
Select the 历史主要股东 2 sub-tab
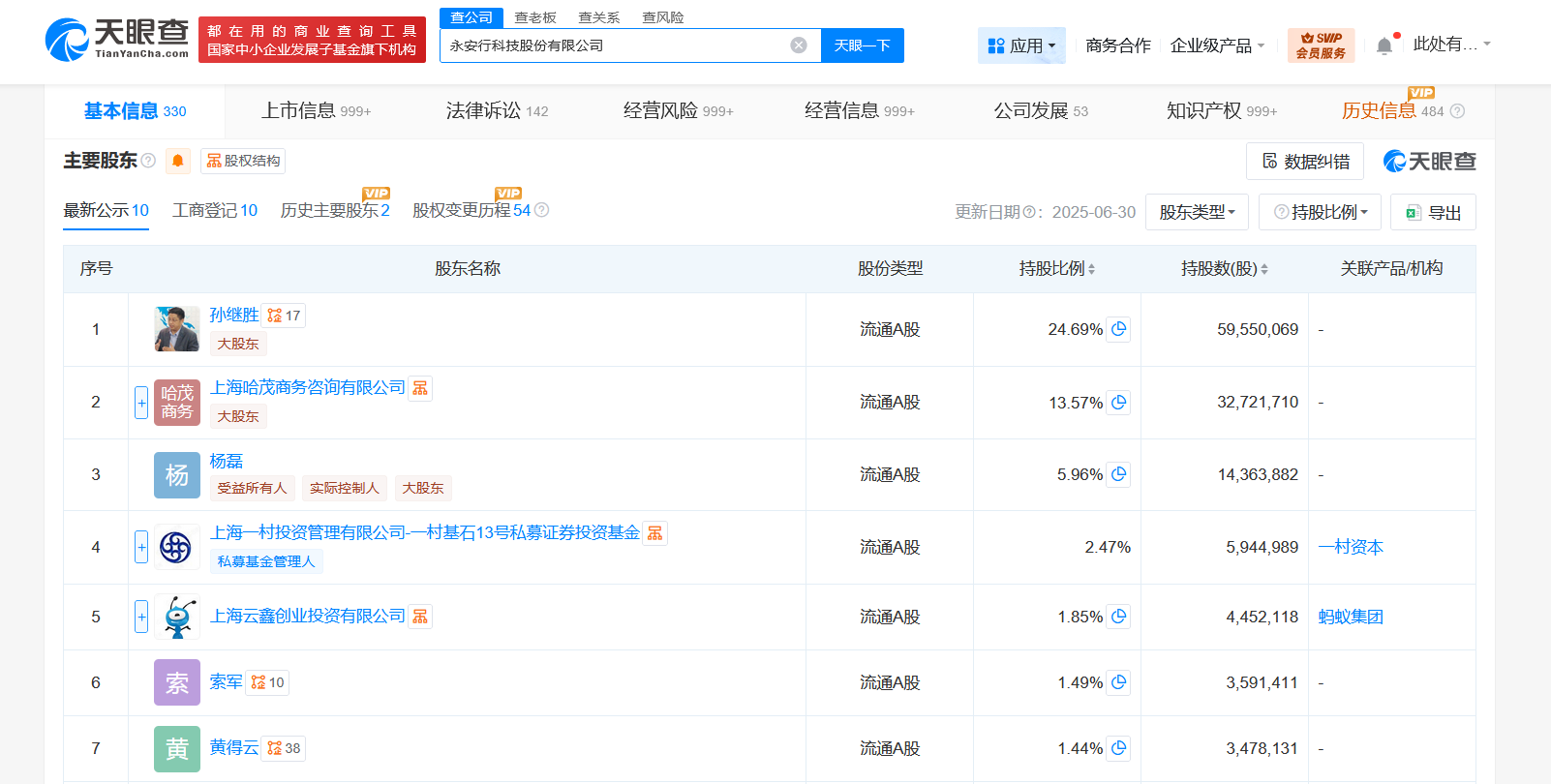[x=335, y=210]
